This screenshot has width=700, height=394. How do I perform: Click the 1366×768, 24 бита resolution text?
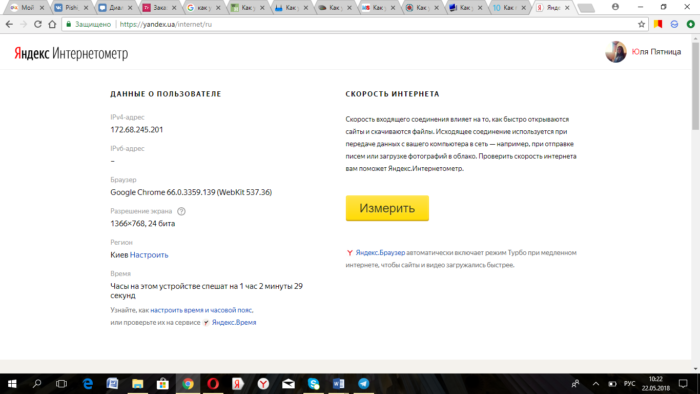pos(143,224)
